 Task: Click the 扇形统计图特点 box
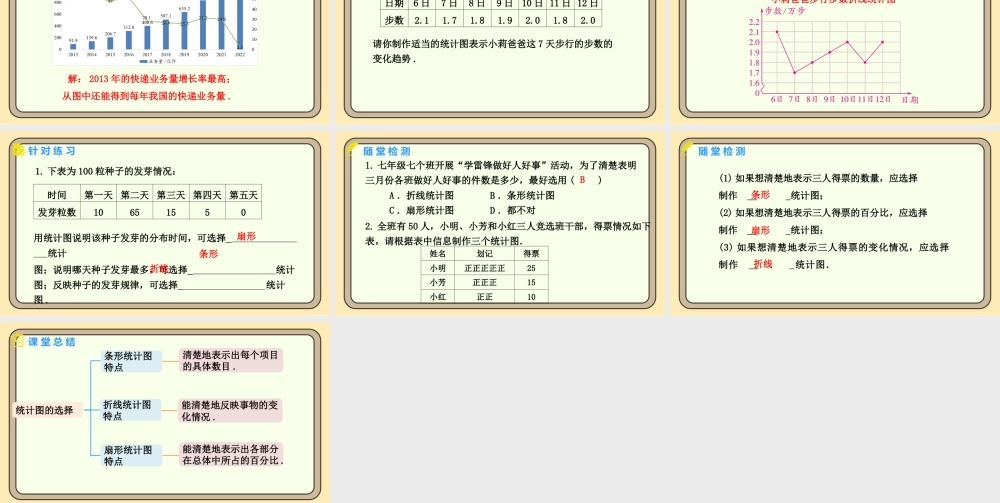click(x=131, y=455)
